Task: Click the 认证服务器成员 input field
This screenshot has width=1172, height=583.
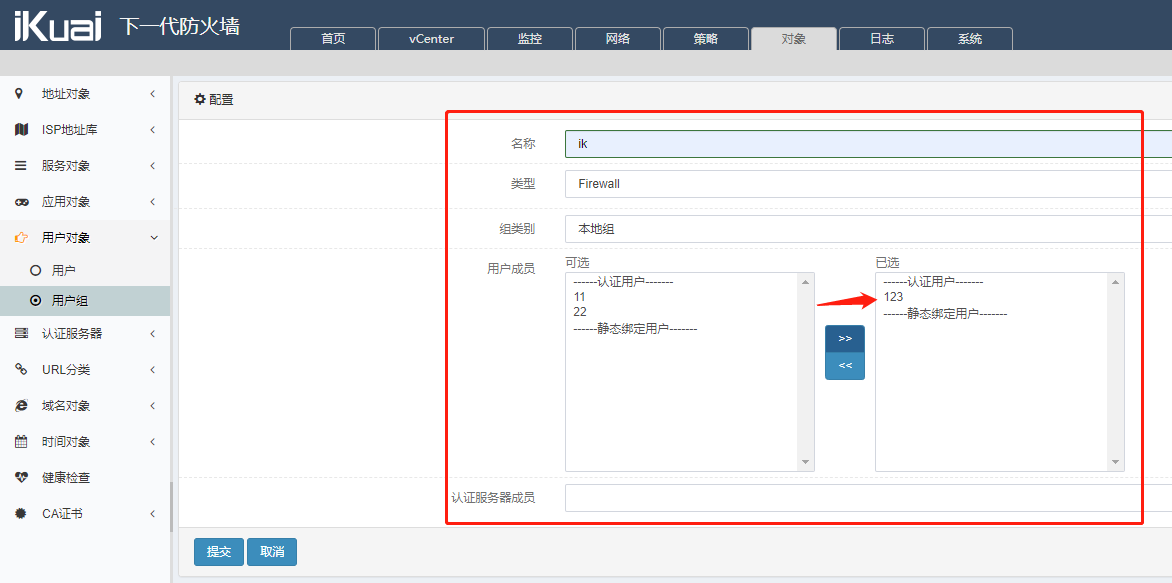Action: click(x=869, y=498)
